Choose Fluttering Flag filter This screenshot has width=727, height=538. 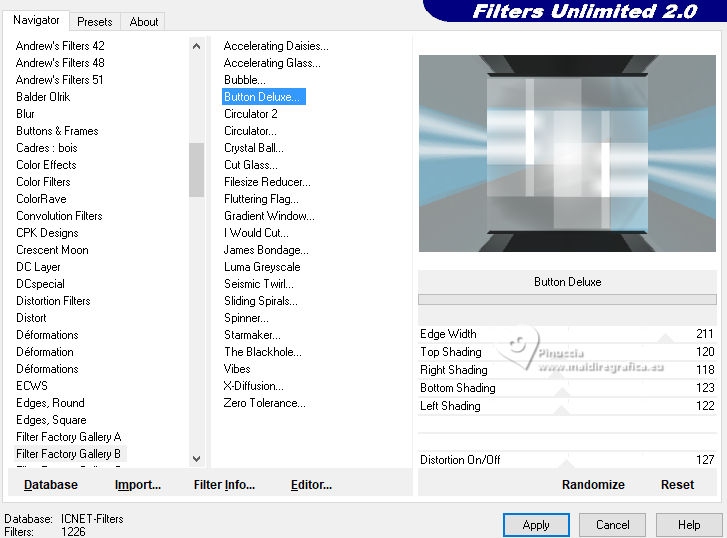click(x=261, y=199)
